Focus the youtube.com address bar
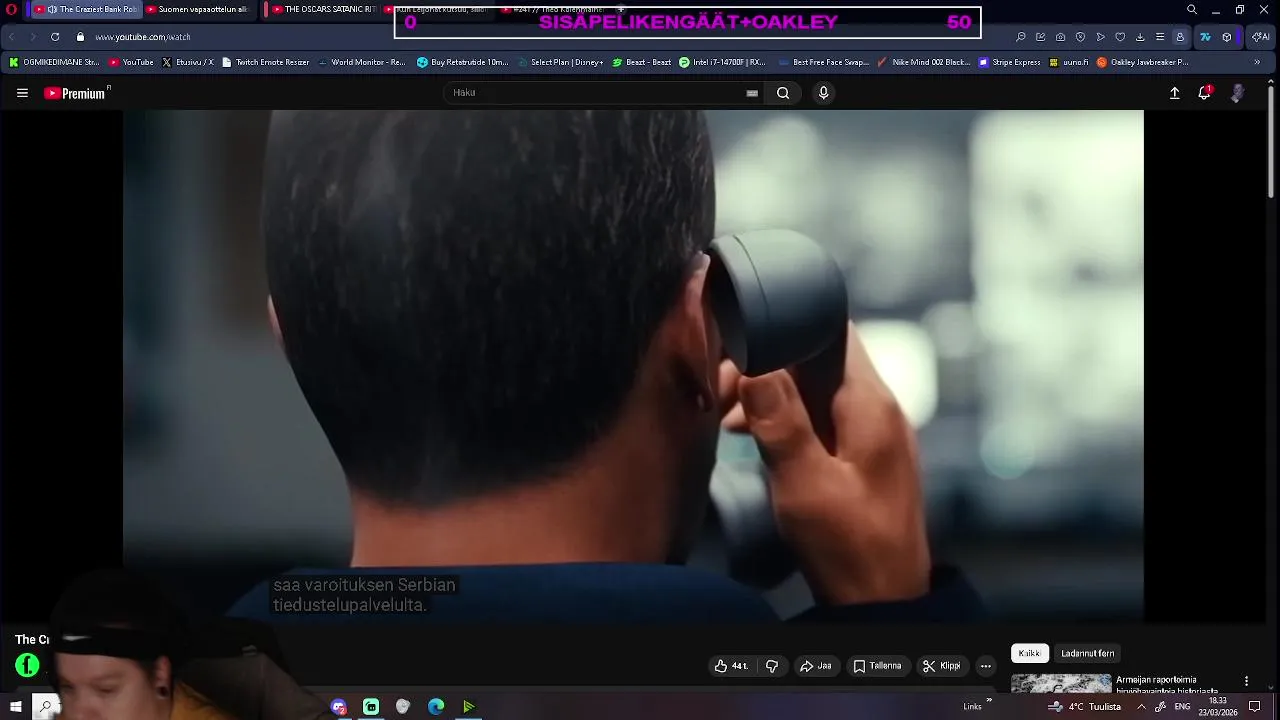Image resolution: width=1280 pixels, height=720 pixels. (x=143, y=37)
